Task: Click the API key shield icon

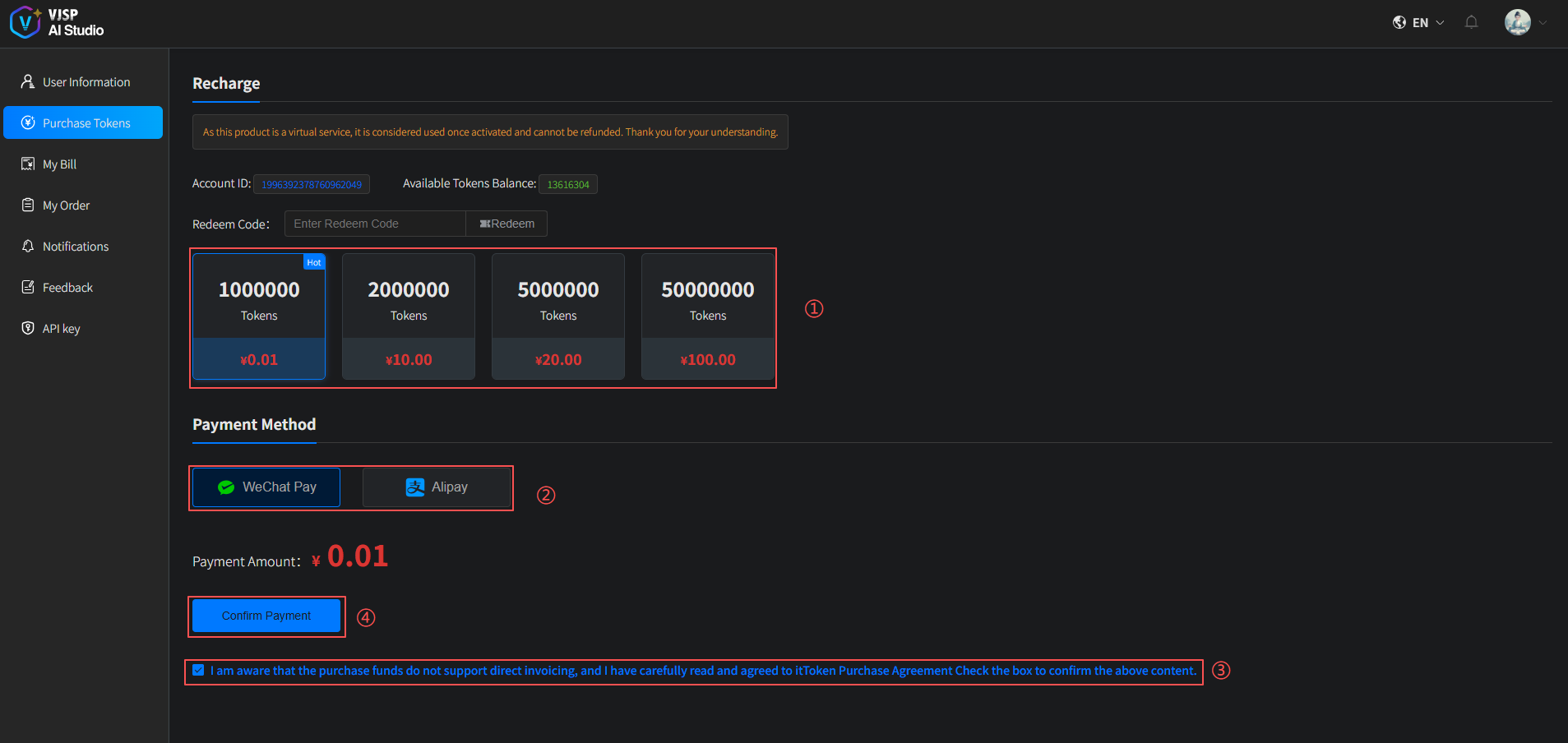Action: pos(28,329)
